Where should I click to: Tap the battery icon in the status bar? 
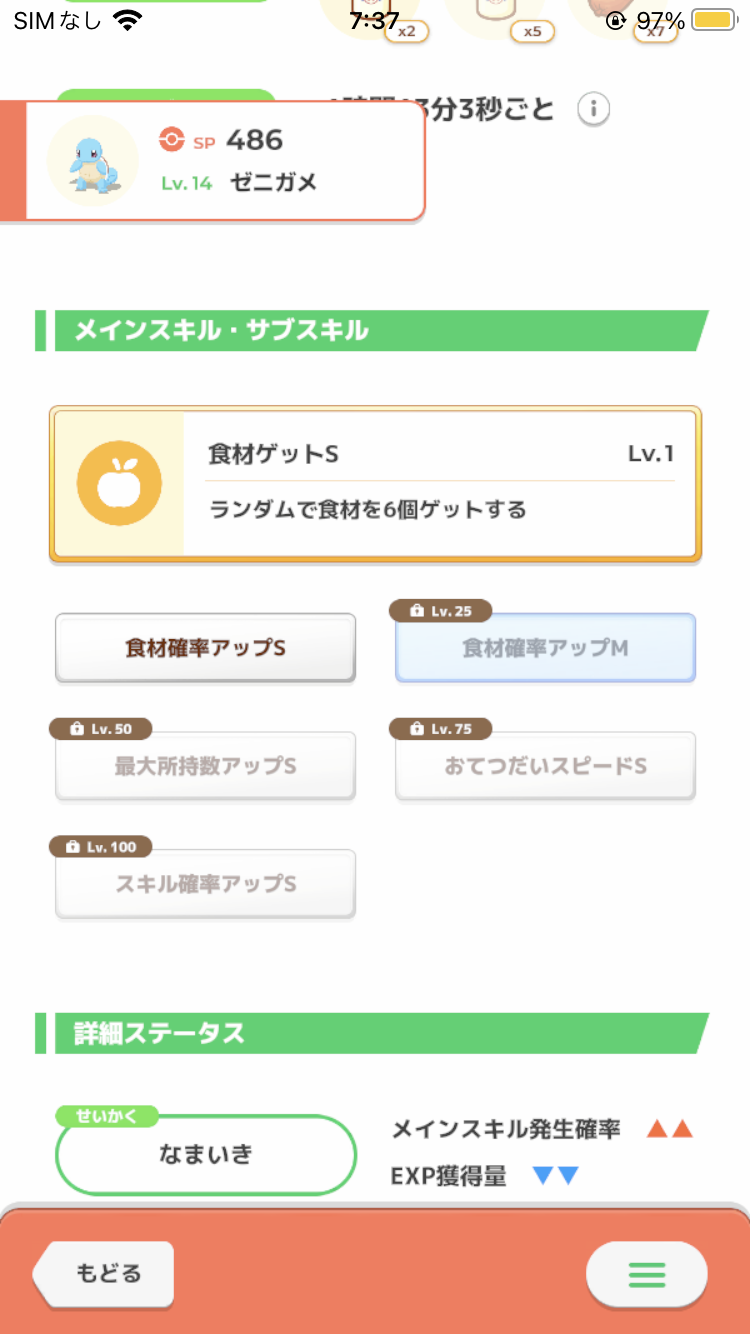[x=714, y=21]
